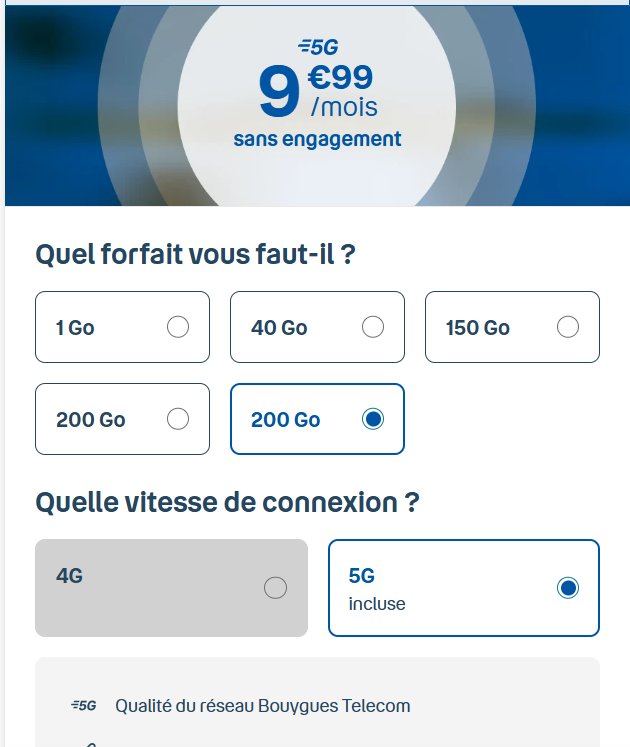
Task: Click the "1 Go" plan label
Action: (x=75, y=328)
